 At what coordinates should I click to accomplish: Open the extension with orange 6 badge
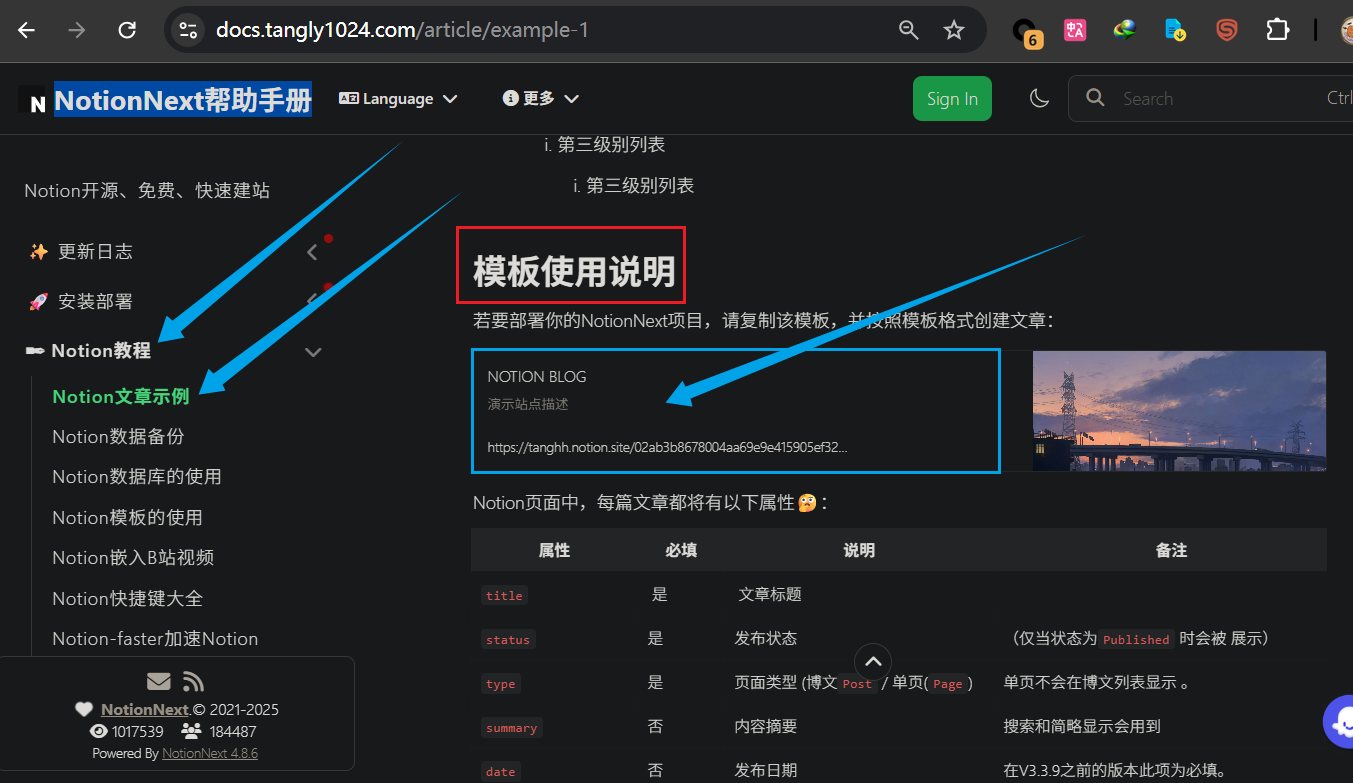tap(1026, 33)
